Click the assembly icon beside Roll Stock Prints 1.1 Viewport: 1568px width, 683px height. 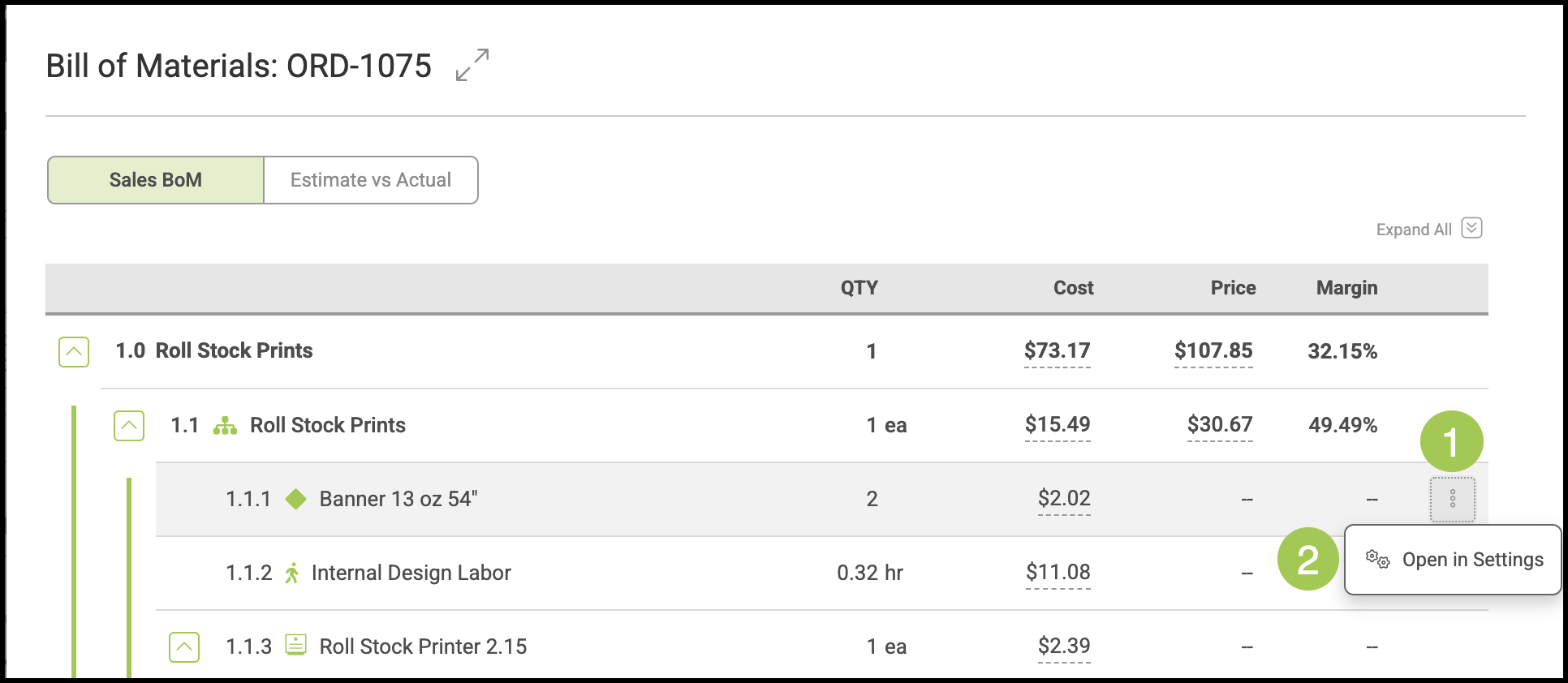coord(225,426)
